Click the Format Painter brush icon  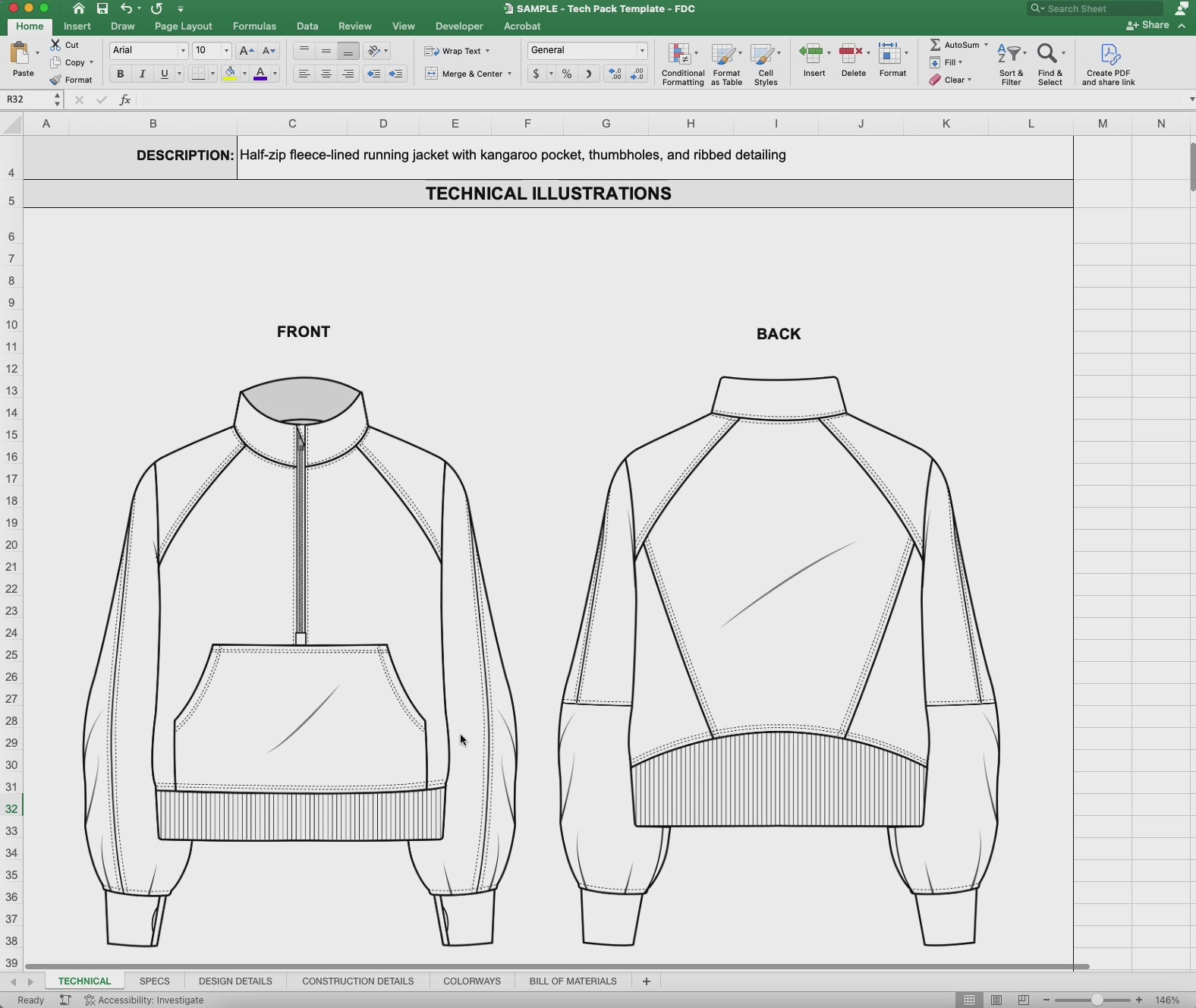point(55,80)
